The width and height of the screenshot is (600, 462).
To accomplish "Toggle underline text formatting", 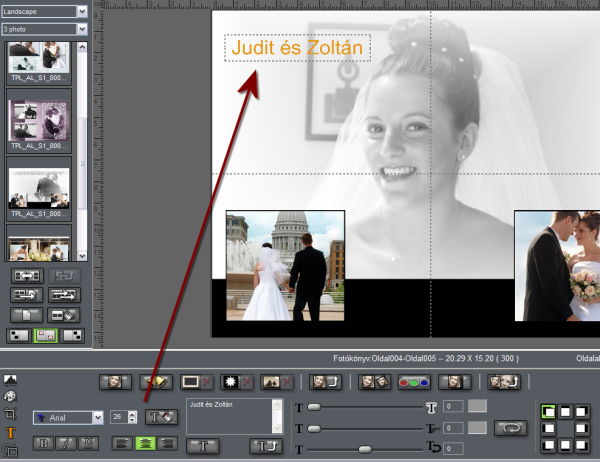I will (x=88, y=443).
